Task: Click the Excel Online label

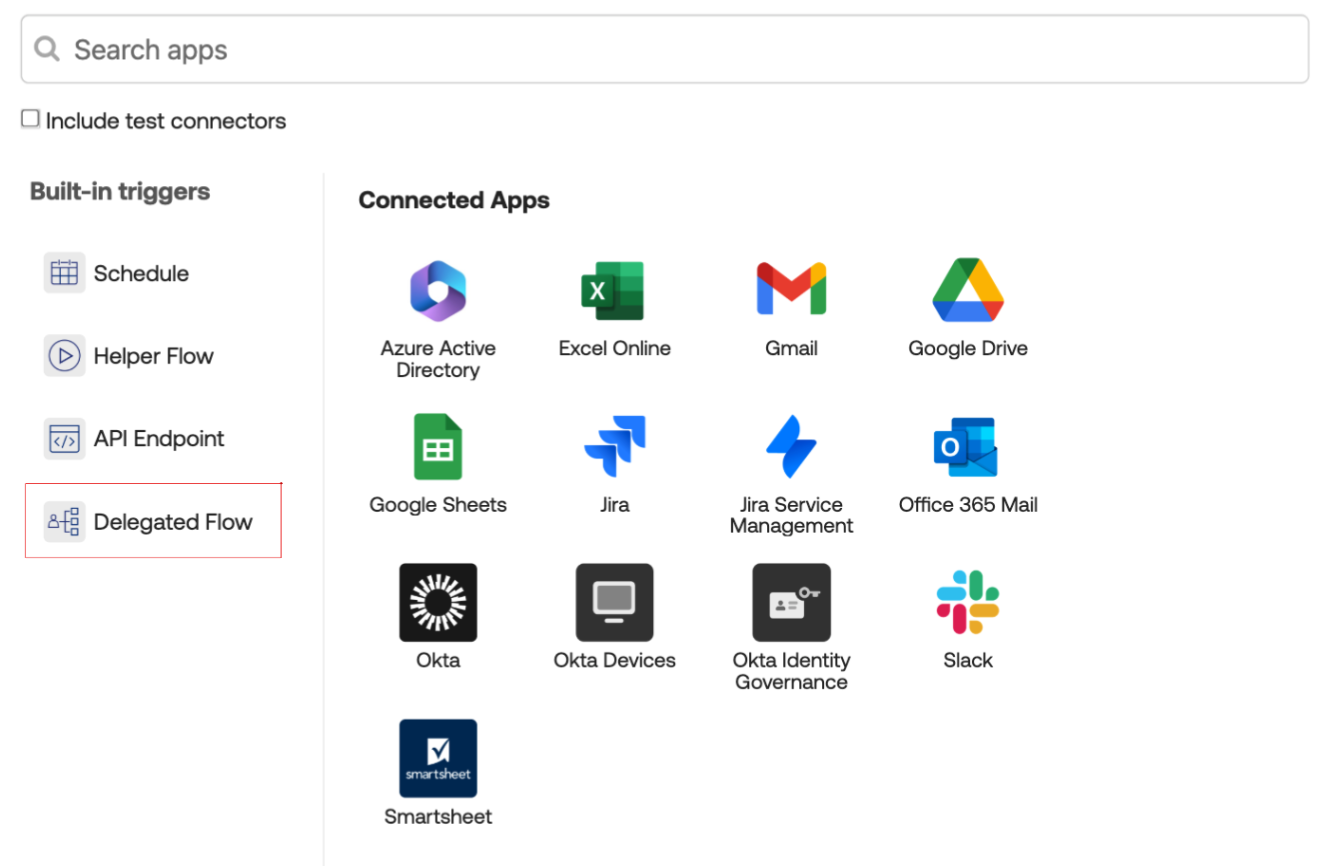Action: (615, 348)
